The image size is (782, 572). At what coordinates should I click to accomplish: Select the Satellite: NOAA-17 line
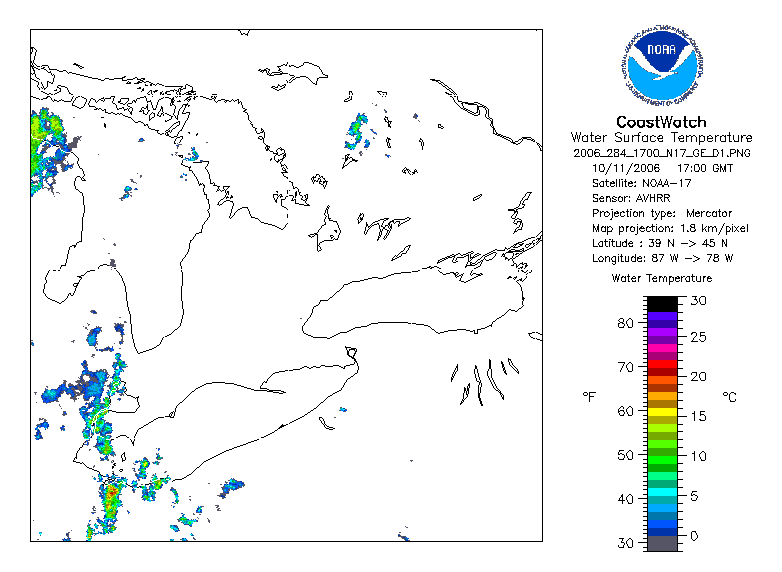(641, 183)
